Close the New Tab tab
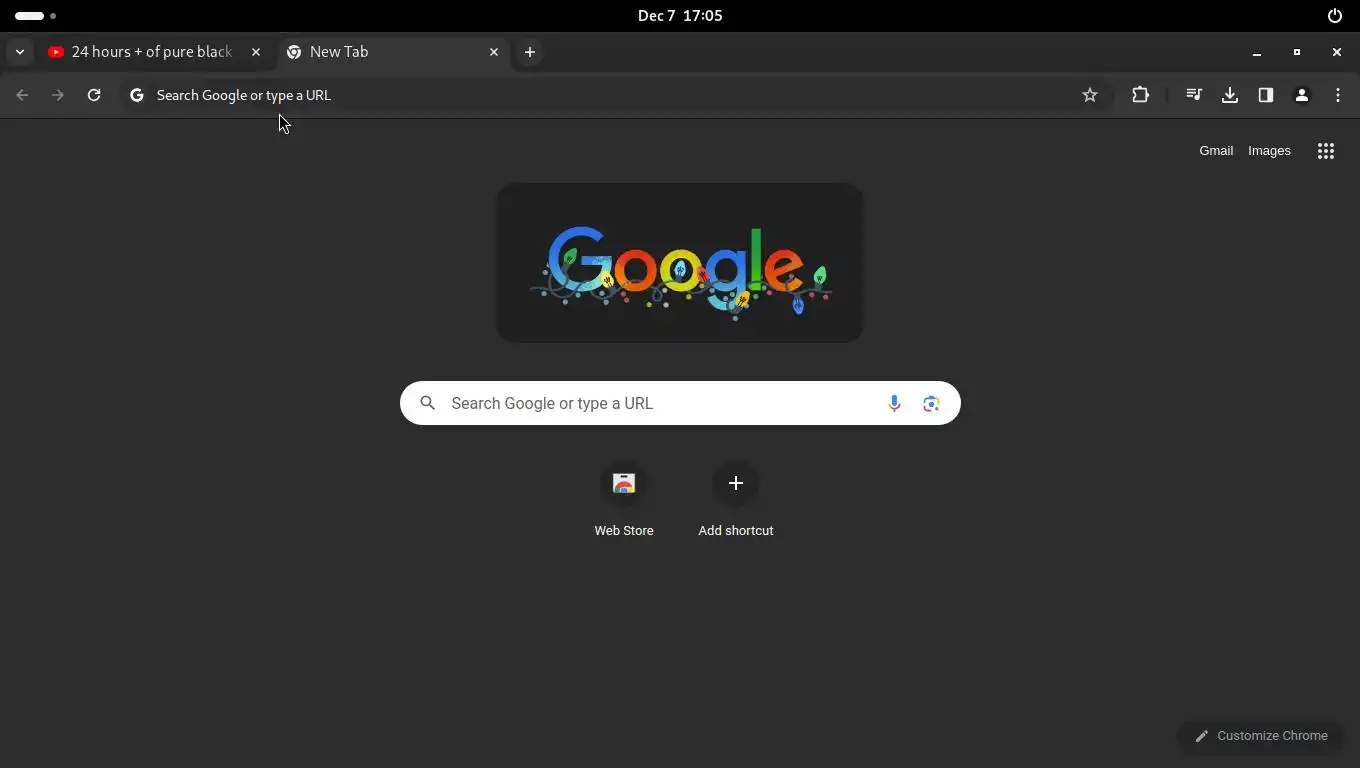1360x768 pixels. click(x=494, y=52)
